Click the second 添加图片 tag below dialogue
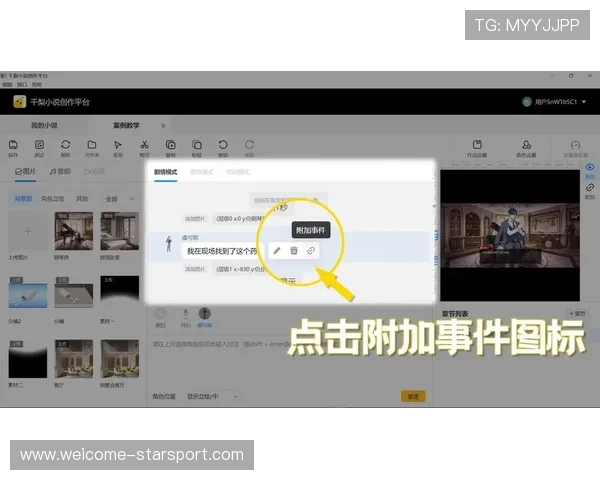This screenshot has height=480, width=600. [x=195, y=269]
